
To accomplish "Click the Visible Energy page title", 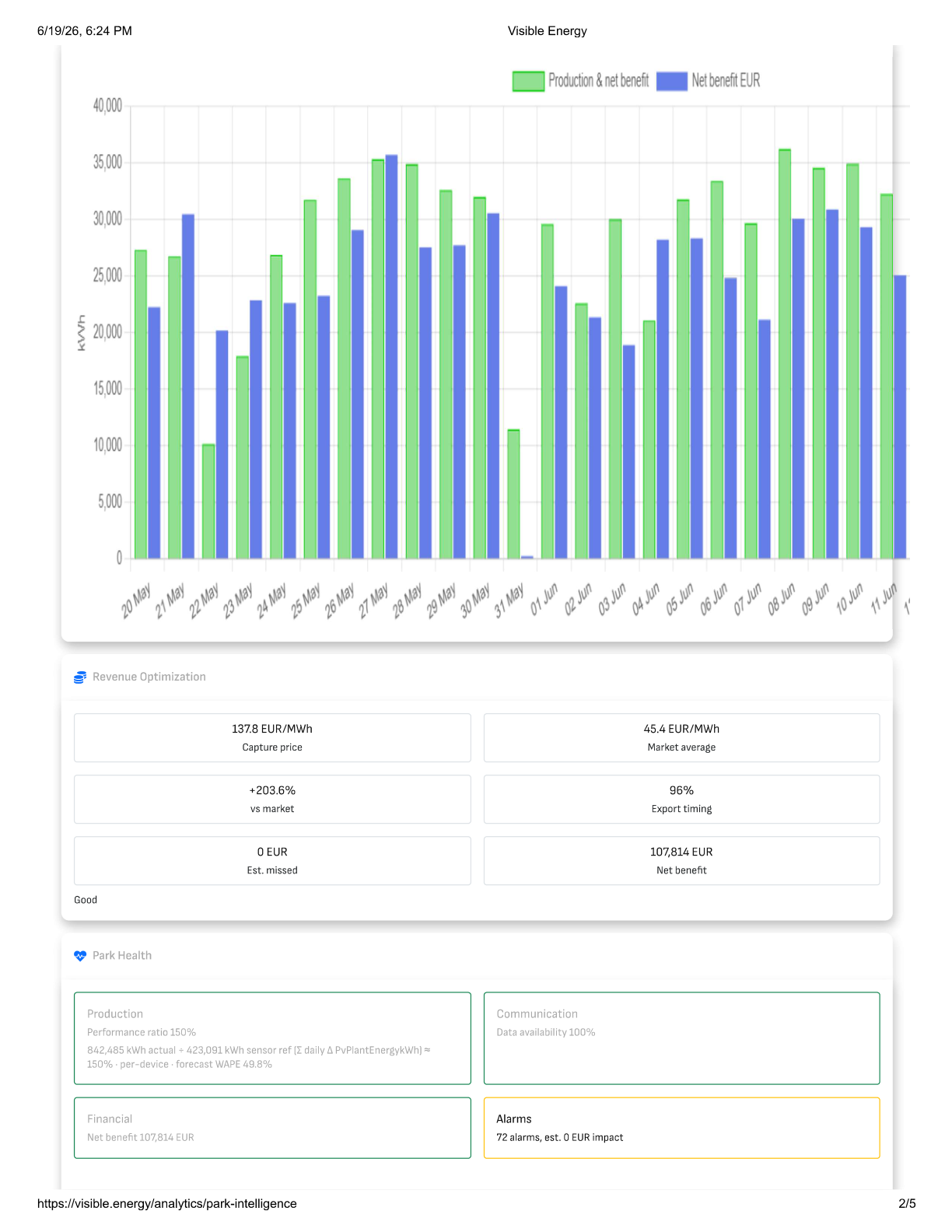I will point(548,31).
